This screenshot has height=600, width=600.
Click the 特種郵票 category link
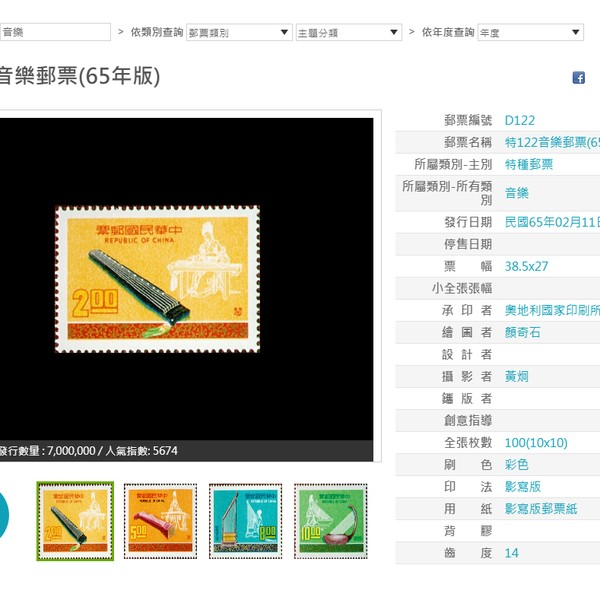[529, 165]
